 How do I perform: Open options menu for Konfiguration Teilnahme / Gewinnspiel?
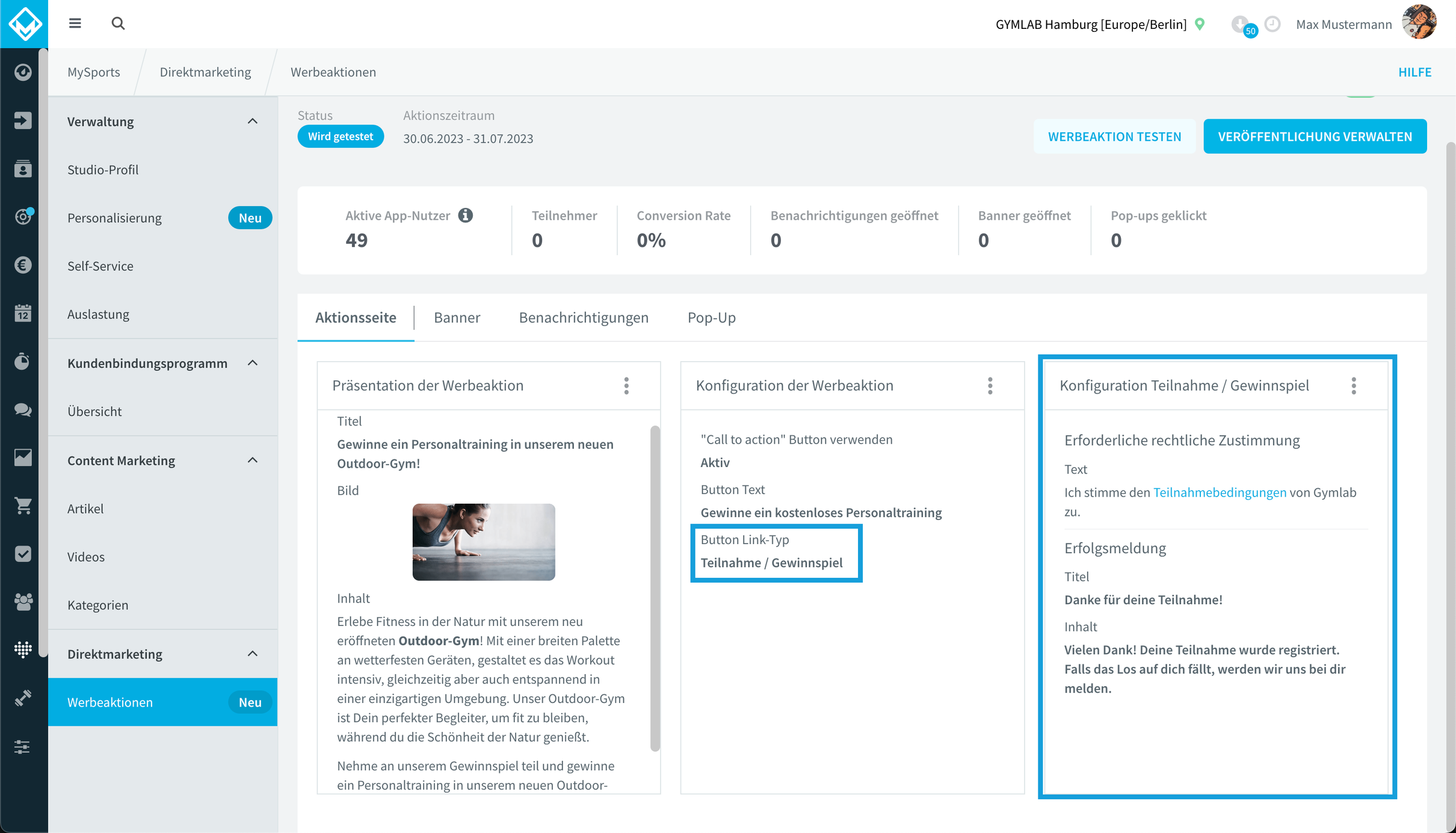[1354, 386]
